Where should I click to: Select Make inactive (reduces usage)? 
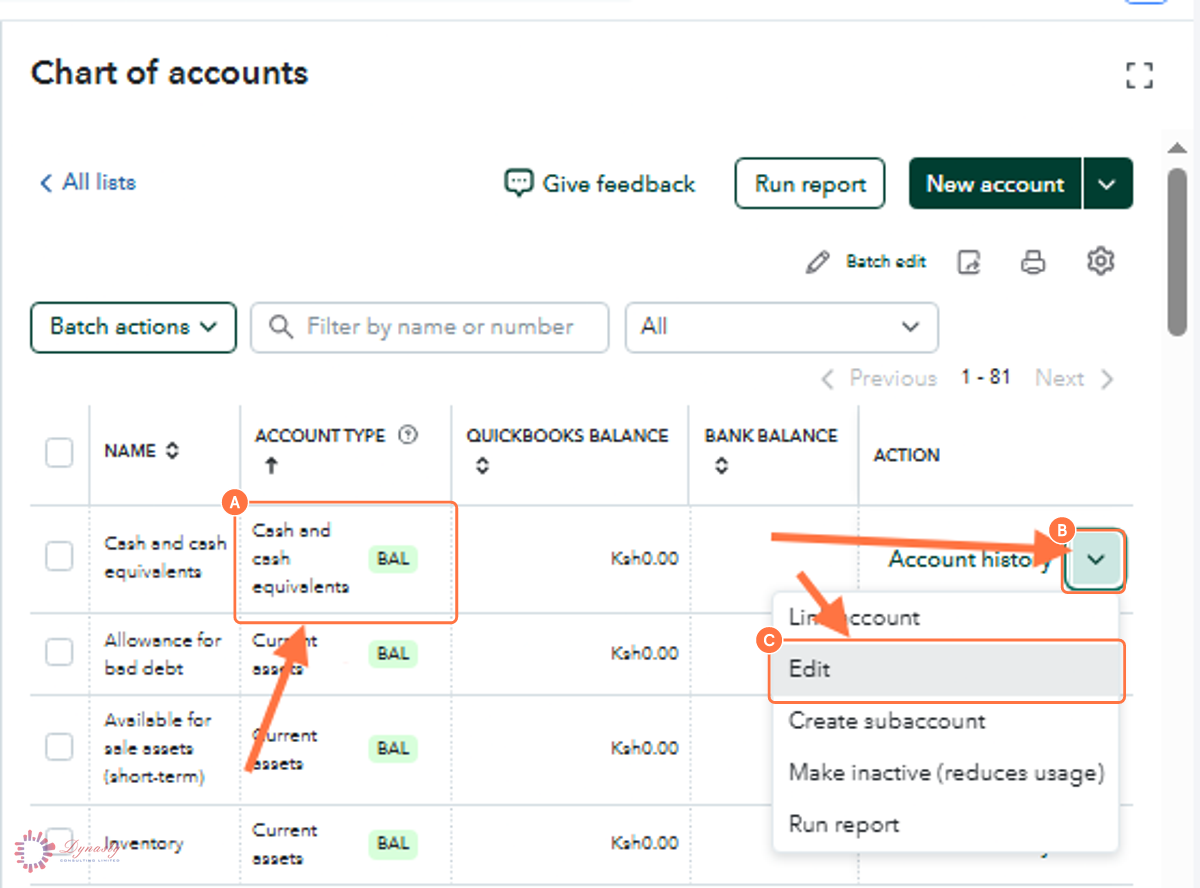(x=946, y=773)
